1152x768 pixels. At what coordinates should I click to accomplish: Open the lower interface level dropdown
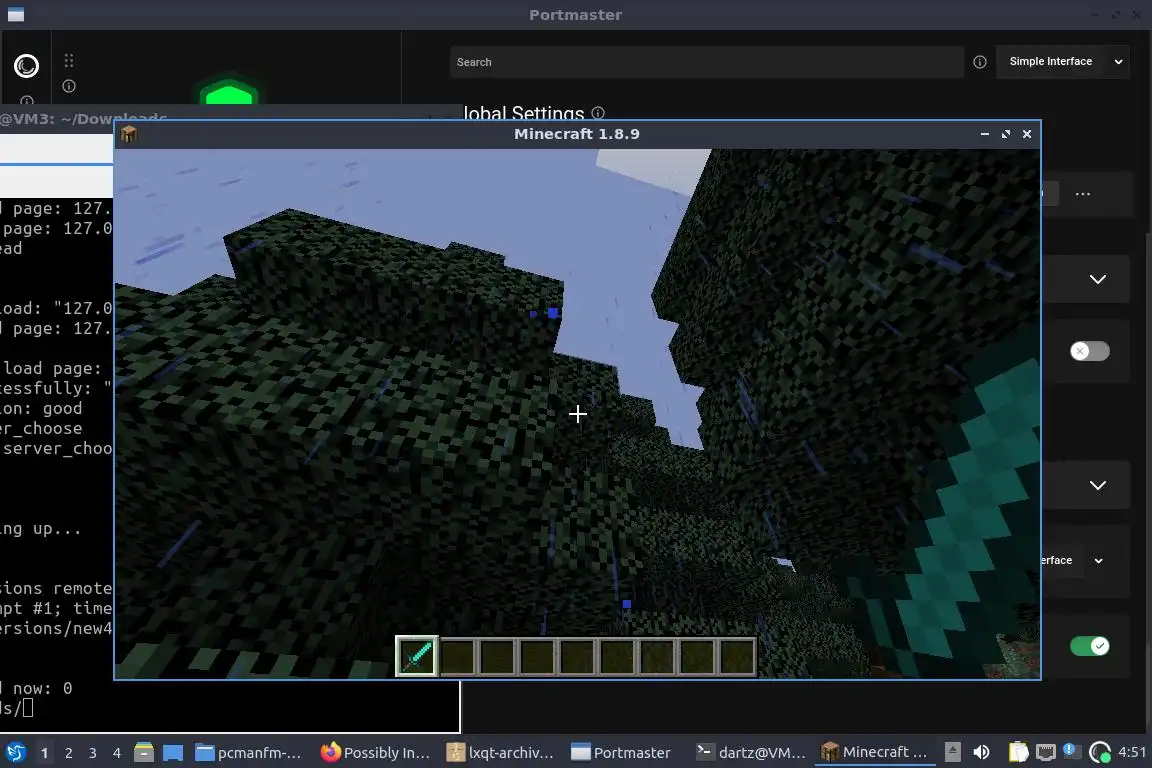point(1071,561)
